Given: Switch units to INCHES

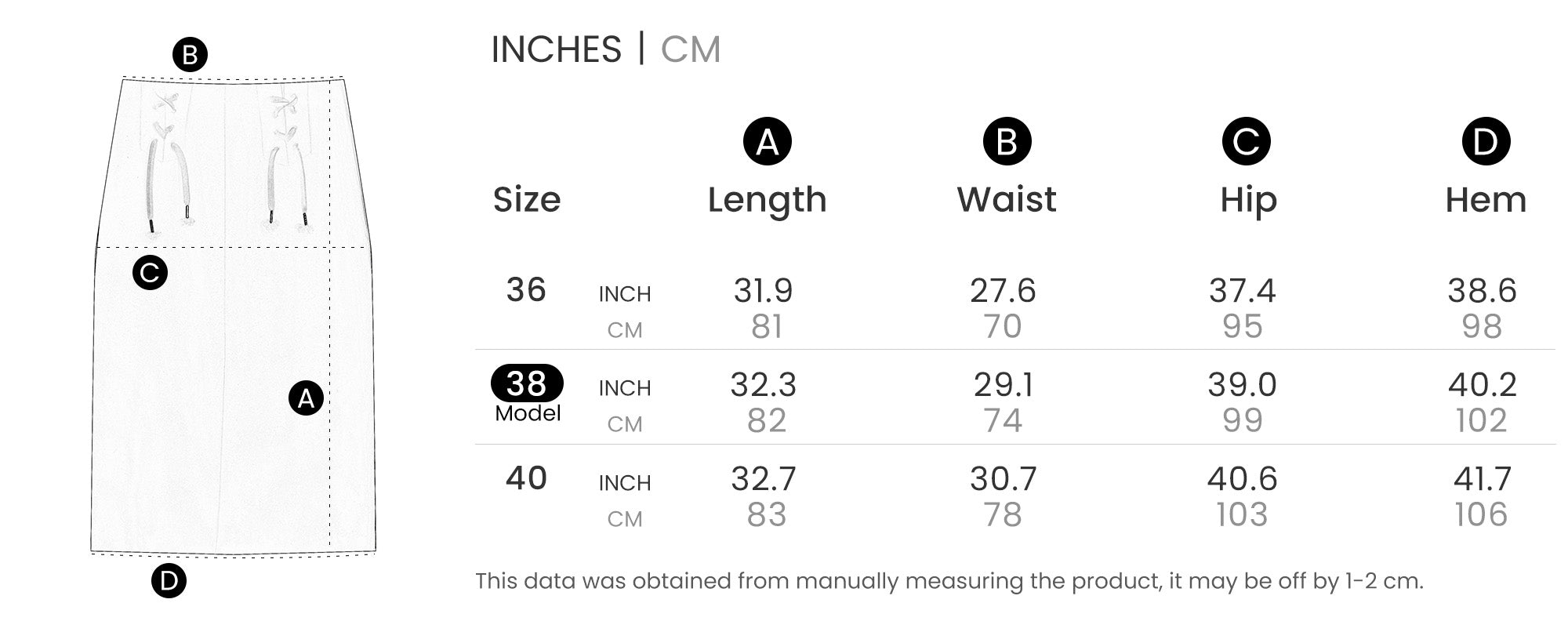Looking at the screenshot, I should [556, 49].
